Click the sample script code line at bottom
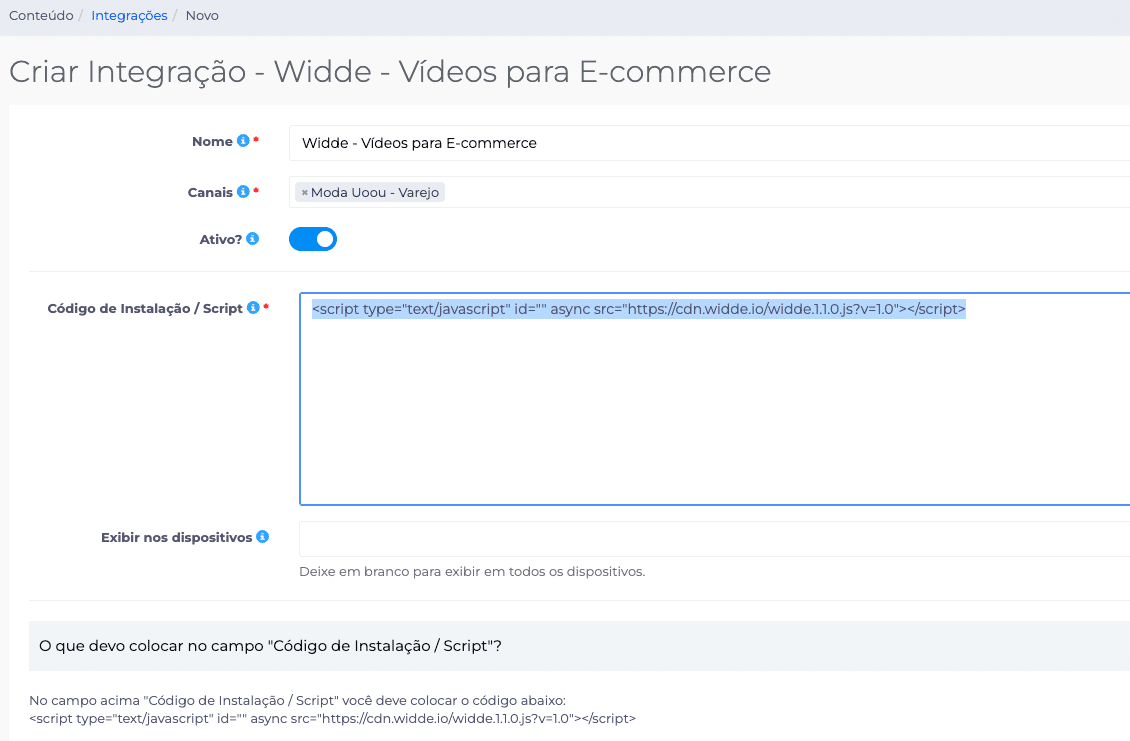This screenshot has height=741, width=1130. point(332,719)
